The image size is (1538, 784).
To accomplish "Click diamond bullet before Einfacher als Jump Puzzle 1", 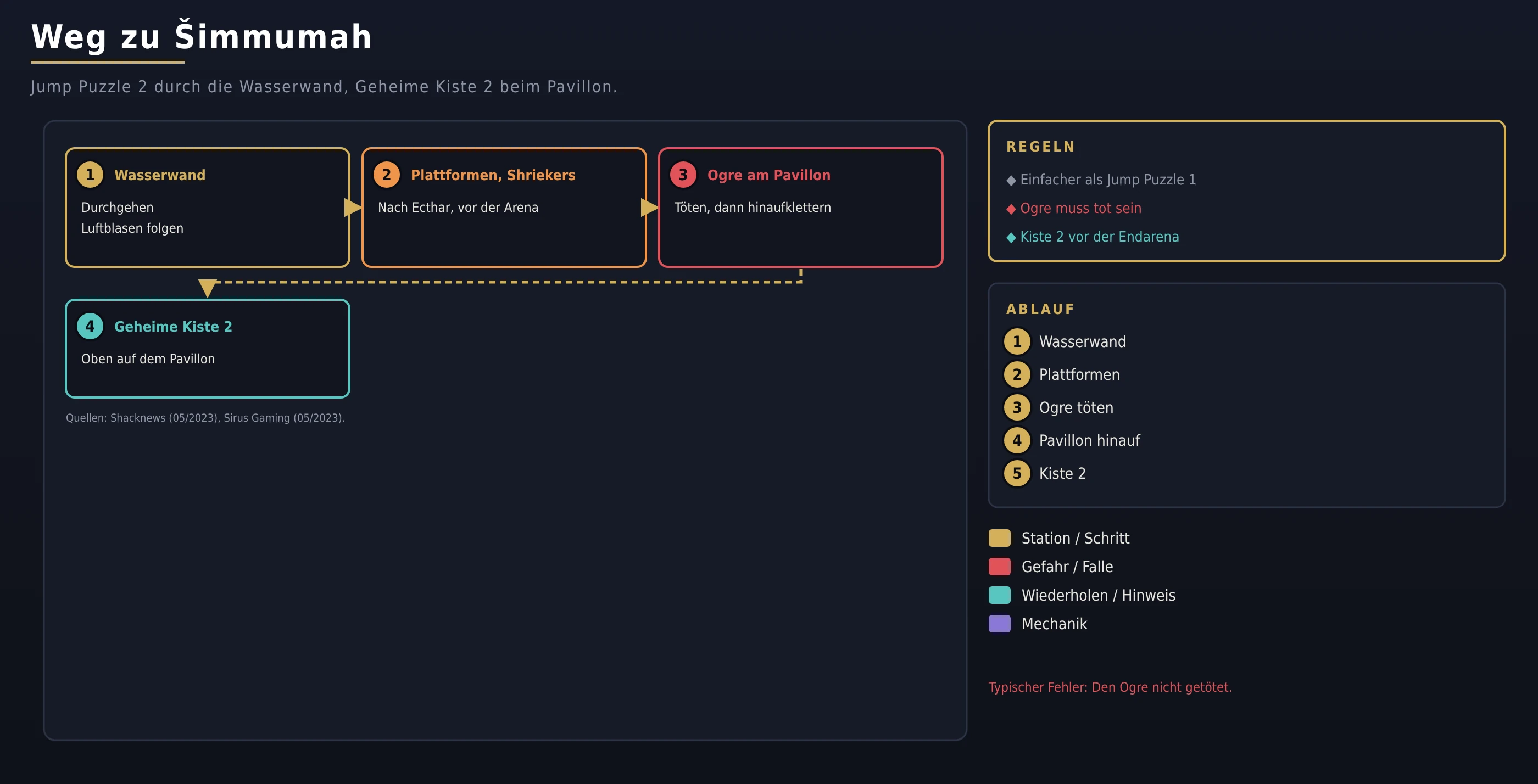I will [1011, 180].
